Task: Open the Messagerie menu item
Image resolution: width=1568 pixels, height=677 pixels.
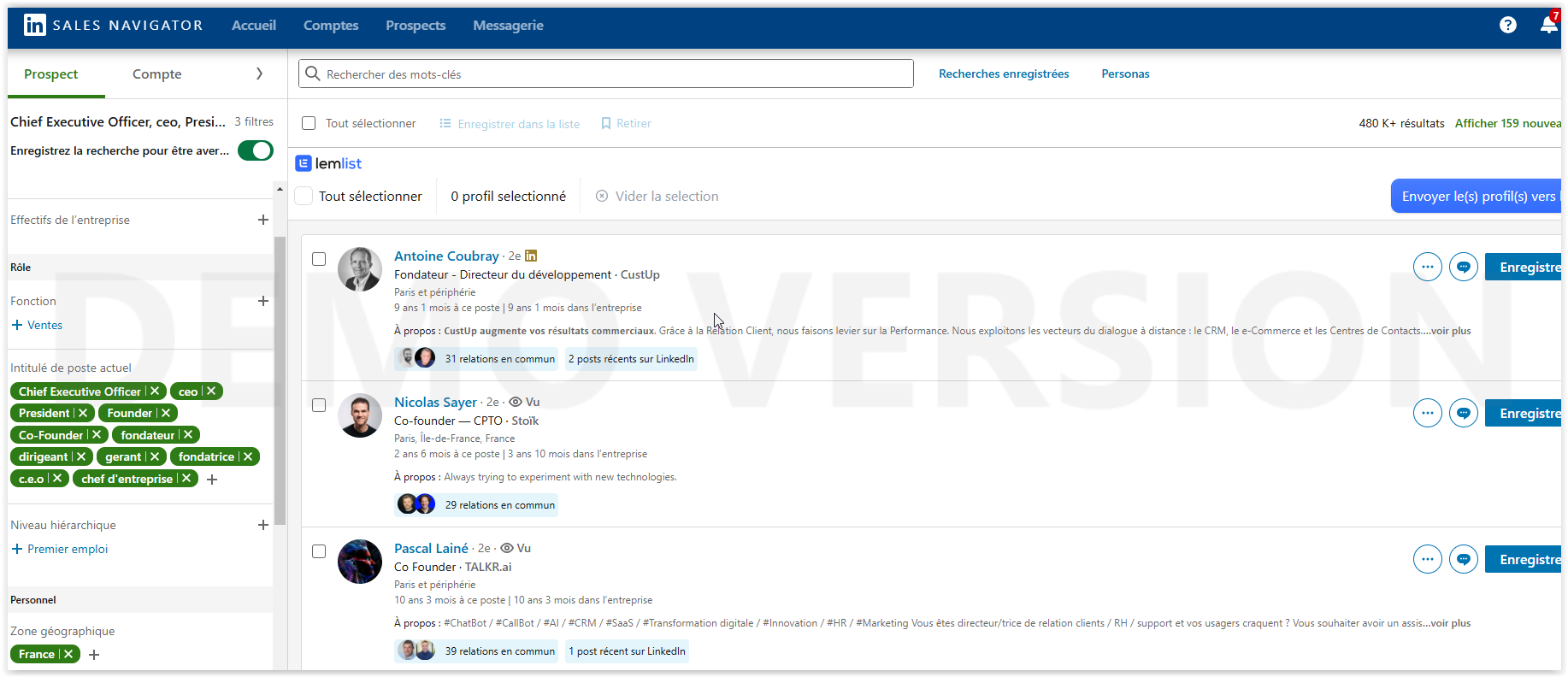Action: (508, 26)
